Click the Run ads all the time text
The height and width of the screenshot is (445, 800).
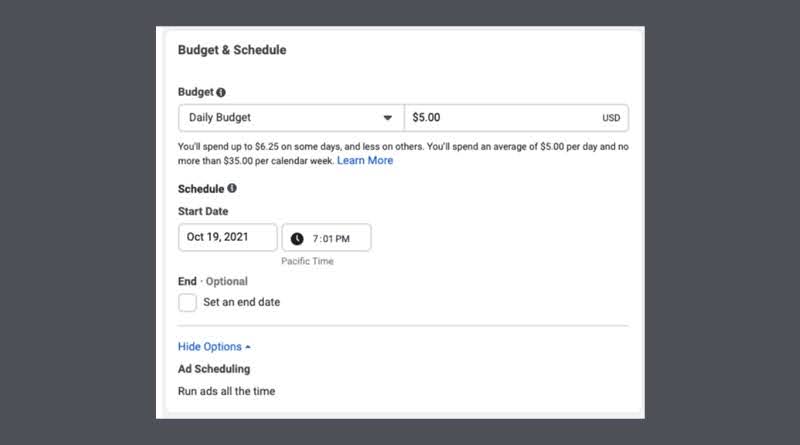[x=227, y=391]
